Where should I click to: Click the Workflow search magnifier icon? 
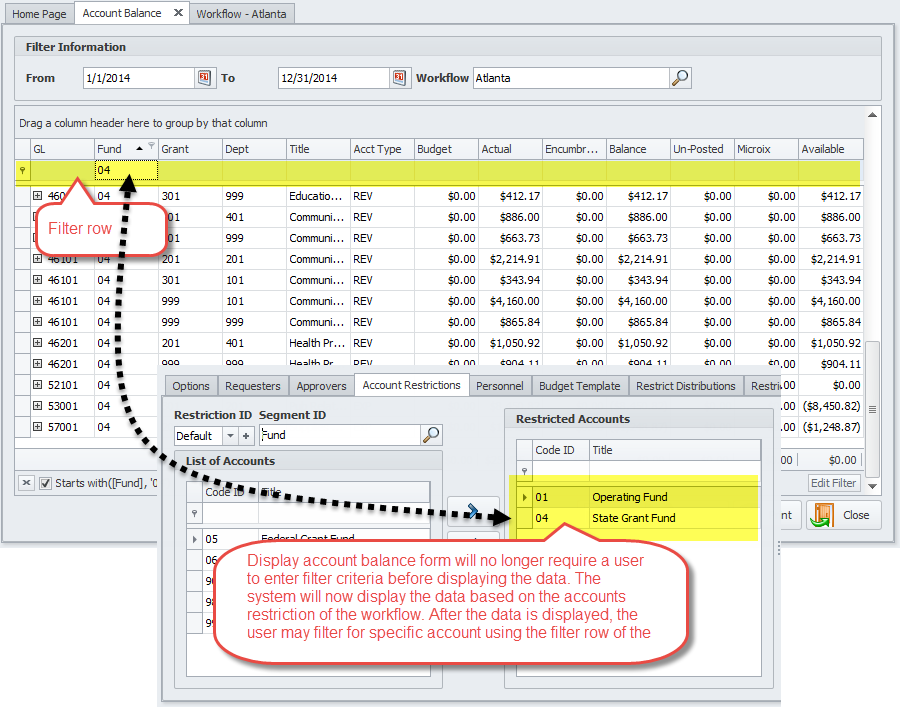click(x=680, y=78)
